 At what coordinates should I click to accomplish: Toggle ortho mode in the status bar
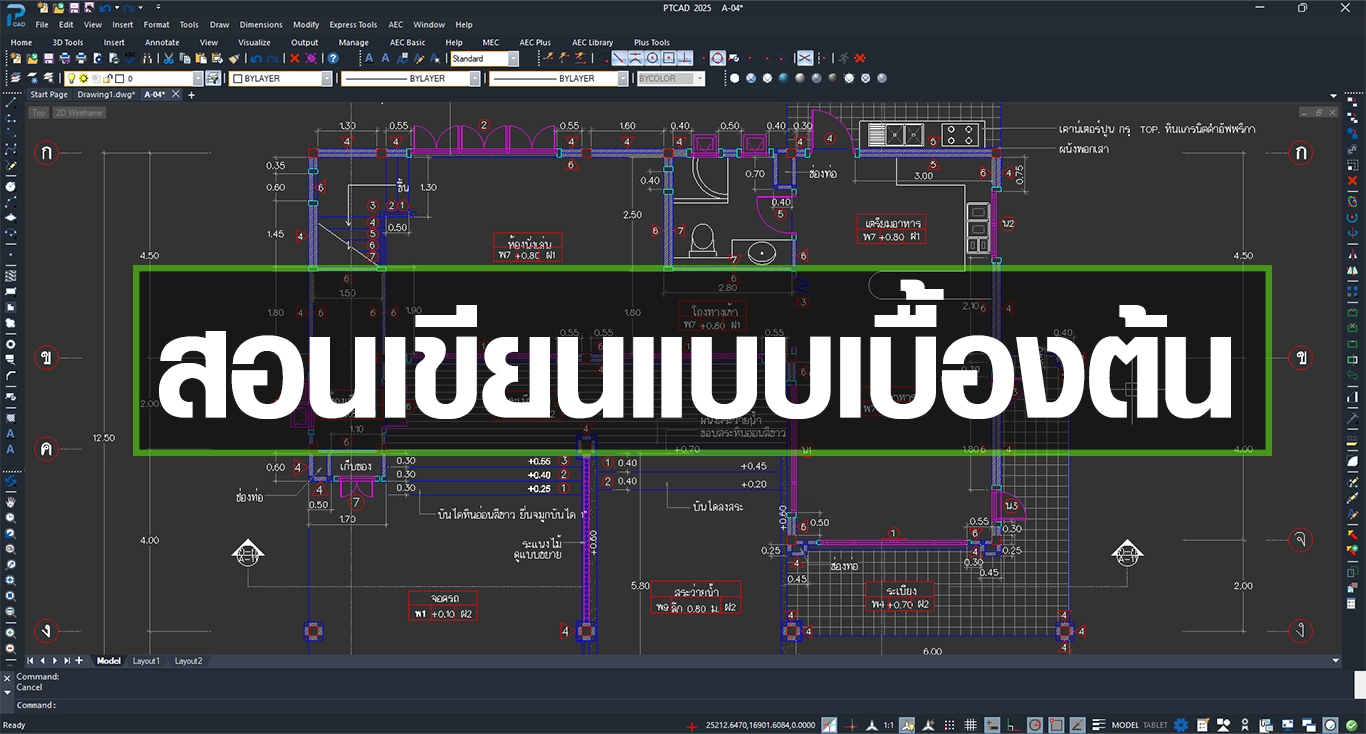1013,725
